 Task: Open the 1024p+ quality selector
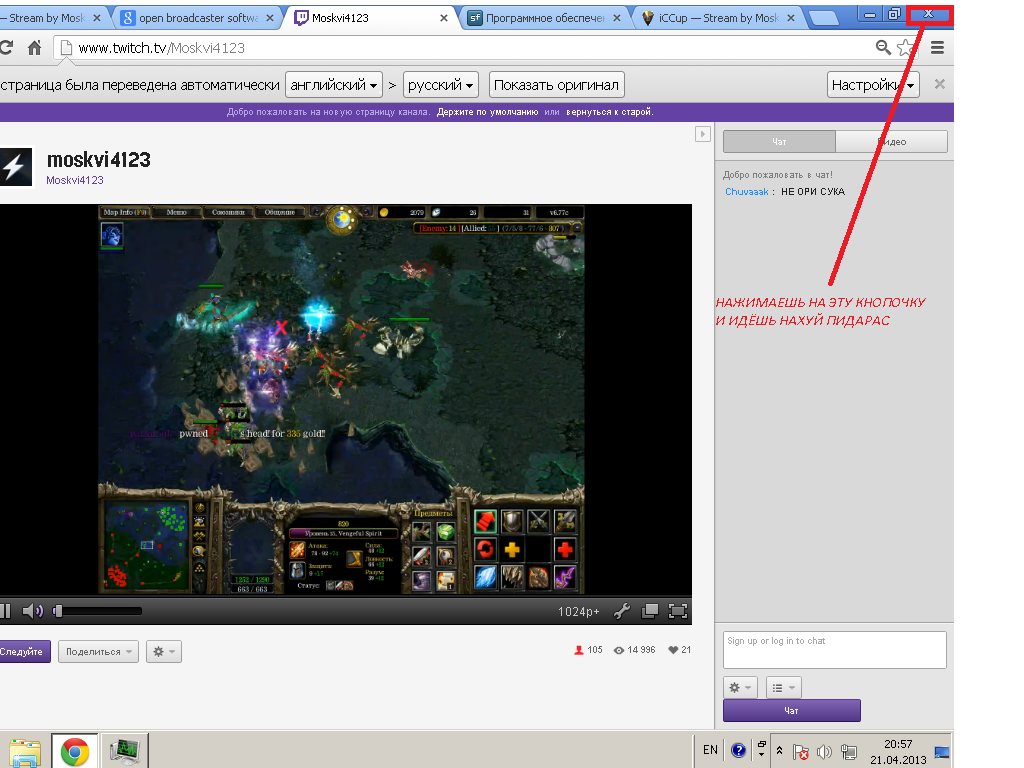[578, 611]
